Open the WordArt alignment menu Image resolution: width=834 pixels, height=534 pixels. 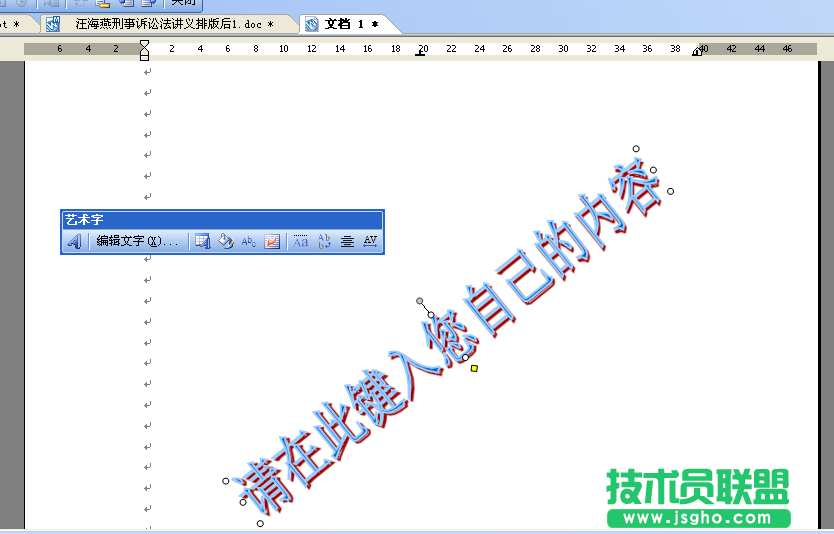point(347,241)
